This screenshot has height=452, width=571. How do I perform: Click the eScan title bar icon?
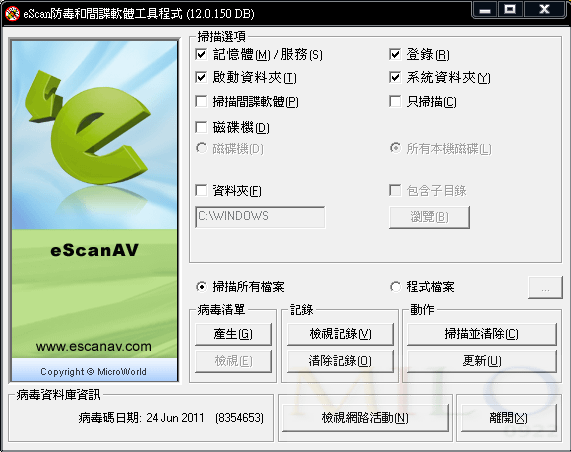tap(12, 13)
